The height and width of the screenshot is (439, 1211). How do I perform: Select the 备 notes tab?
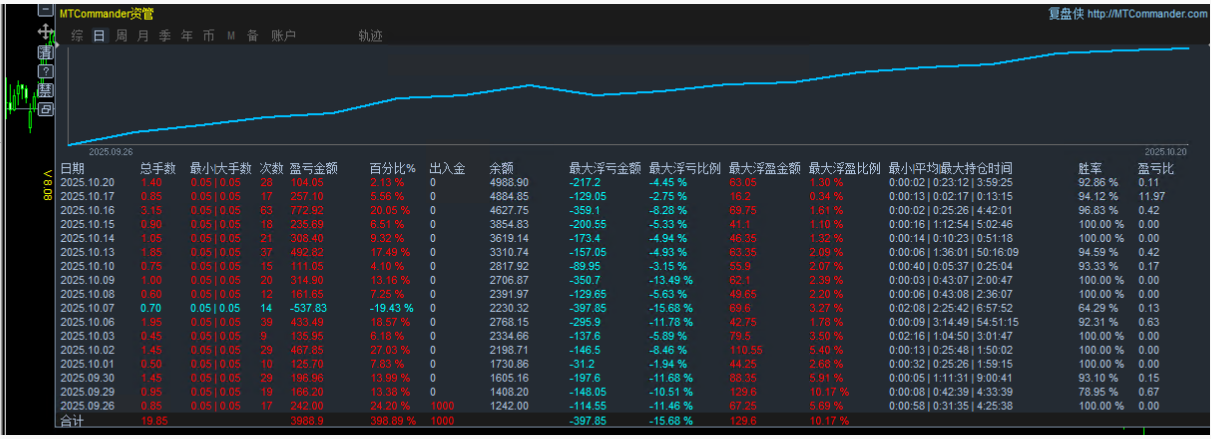pyautogui.click(x=253, y=36)
